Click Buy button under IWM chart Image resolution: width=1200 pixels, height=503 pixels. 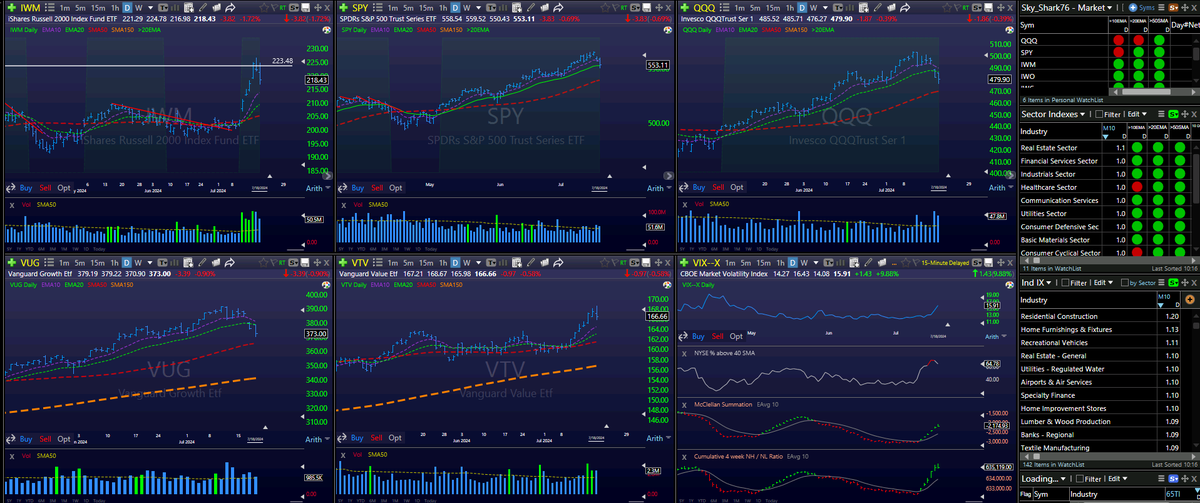click(26, 188)
